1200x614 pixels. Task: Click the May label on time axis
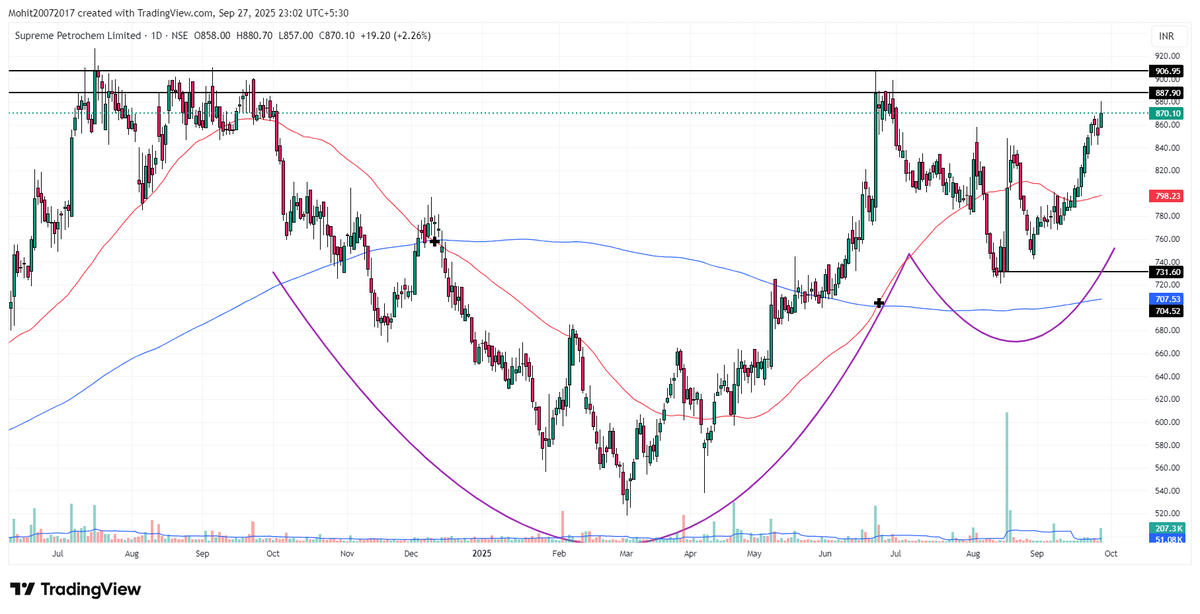(x=755, y=552)
